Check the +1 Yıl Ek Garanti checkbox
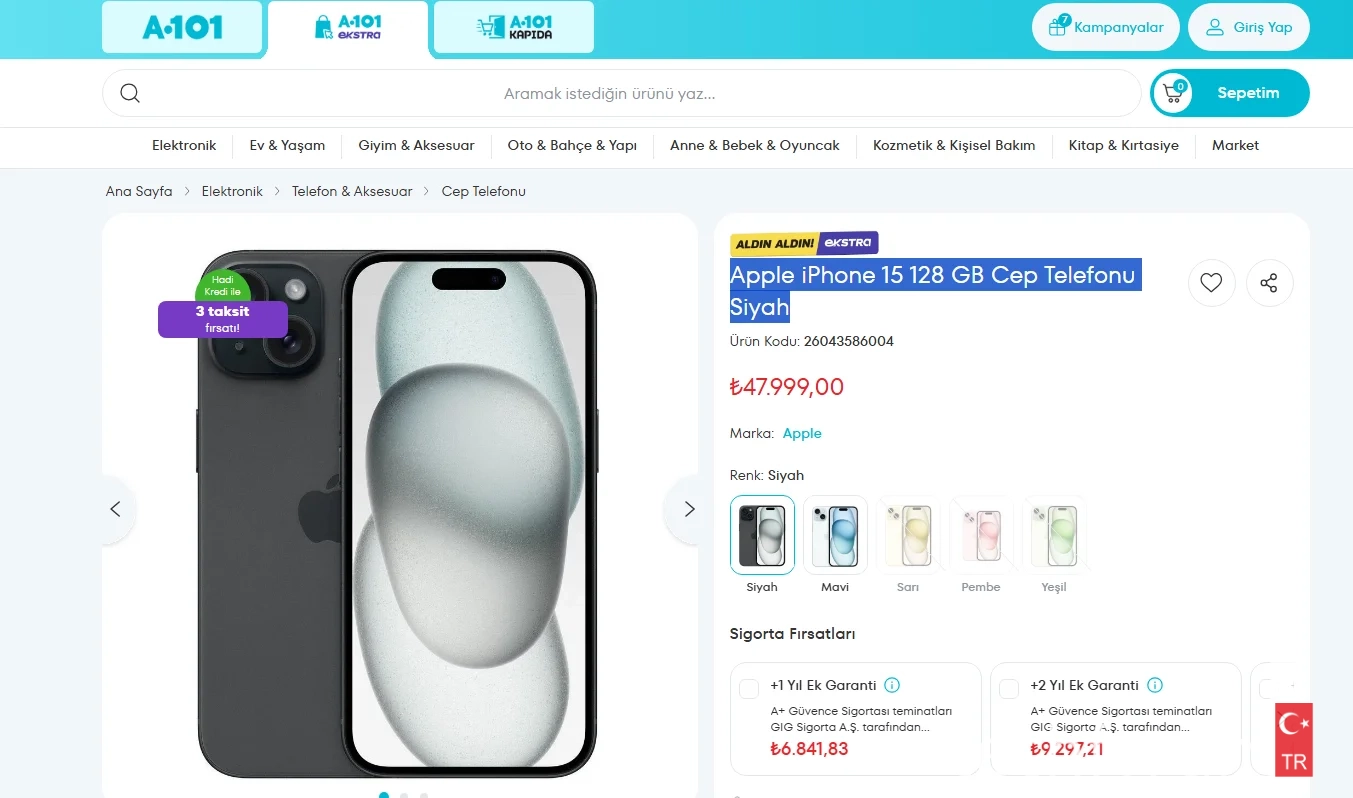 point(749,689)
